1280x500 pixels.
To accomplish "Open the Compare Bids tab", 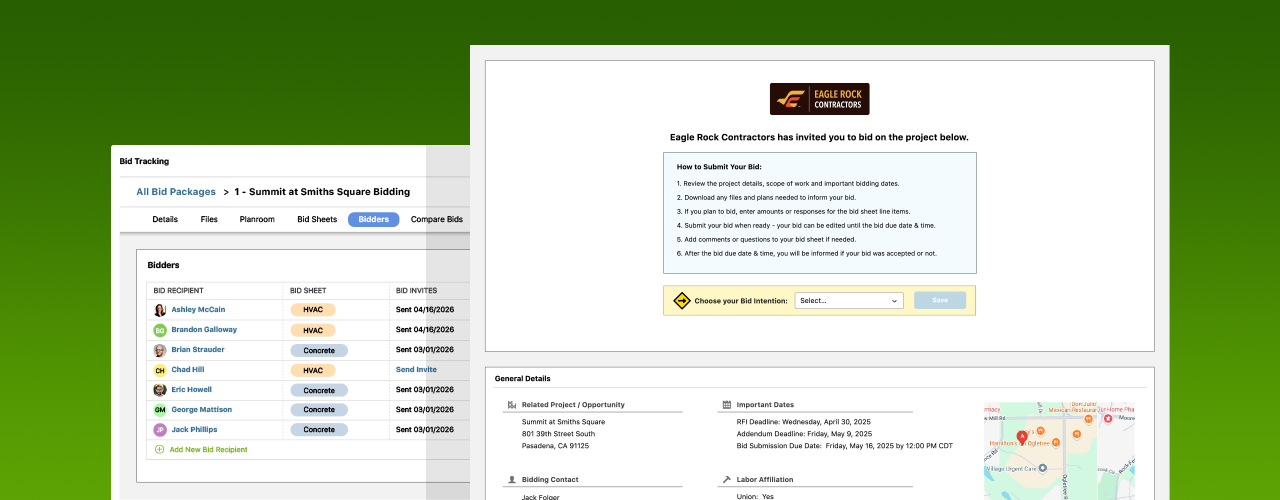I will [x=436, y=219].
